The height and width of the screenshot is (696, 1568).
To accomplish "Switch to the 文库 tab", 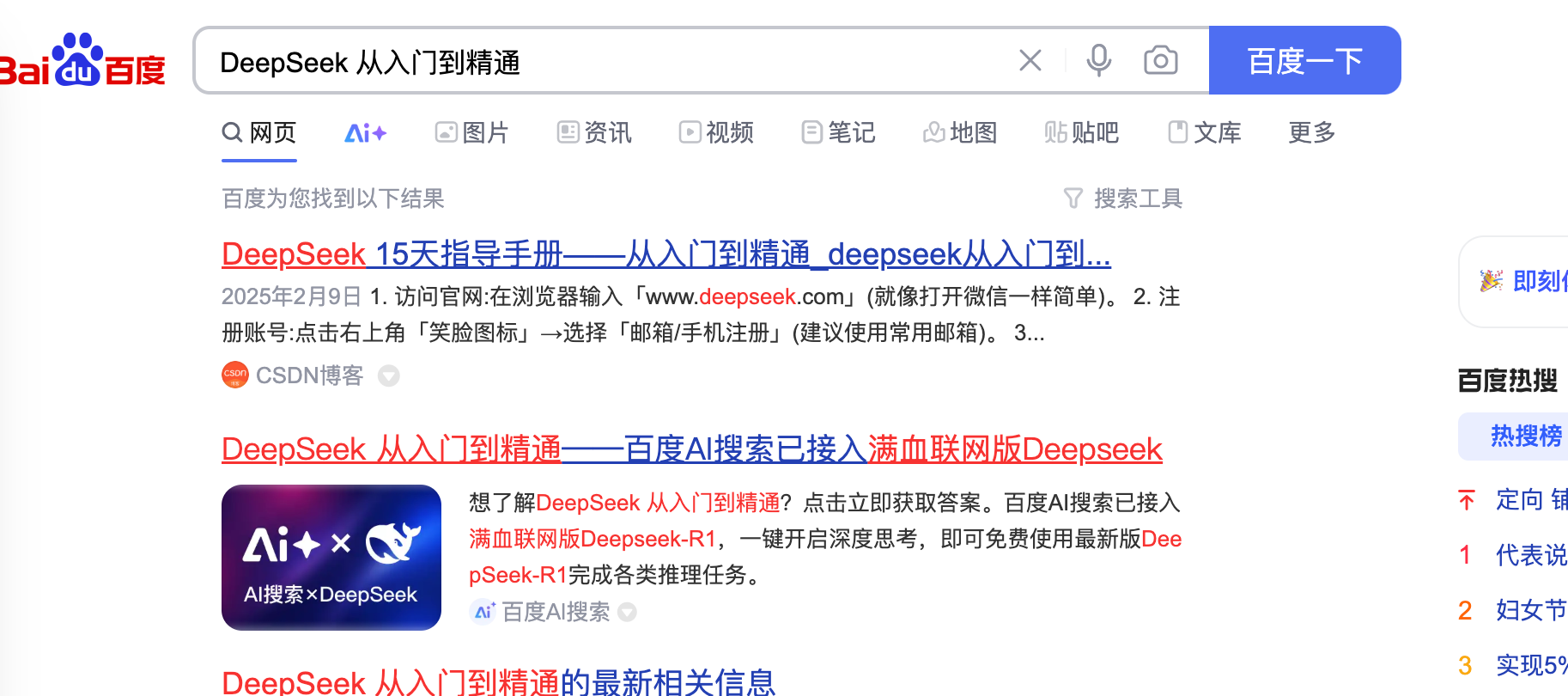I will click(1205, 132).
